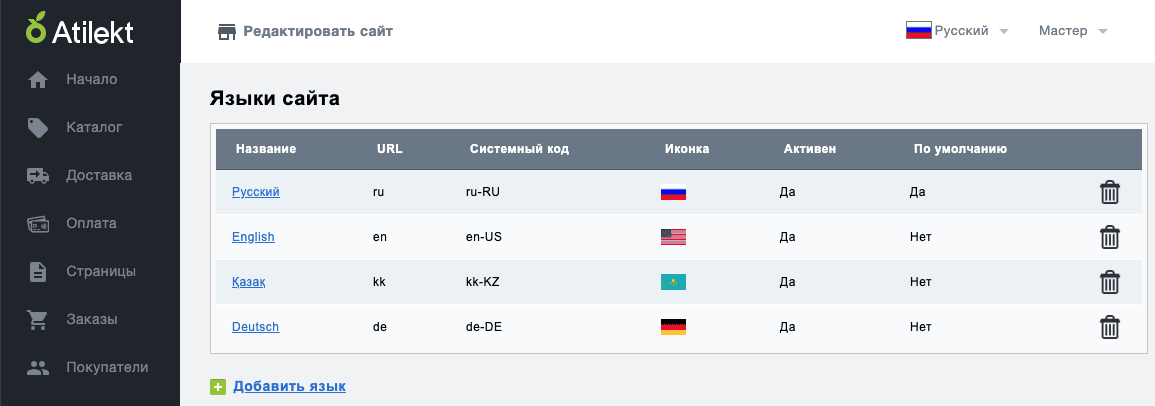Expand the Мастер dropdown menu

tap(1072, 31)
